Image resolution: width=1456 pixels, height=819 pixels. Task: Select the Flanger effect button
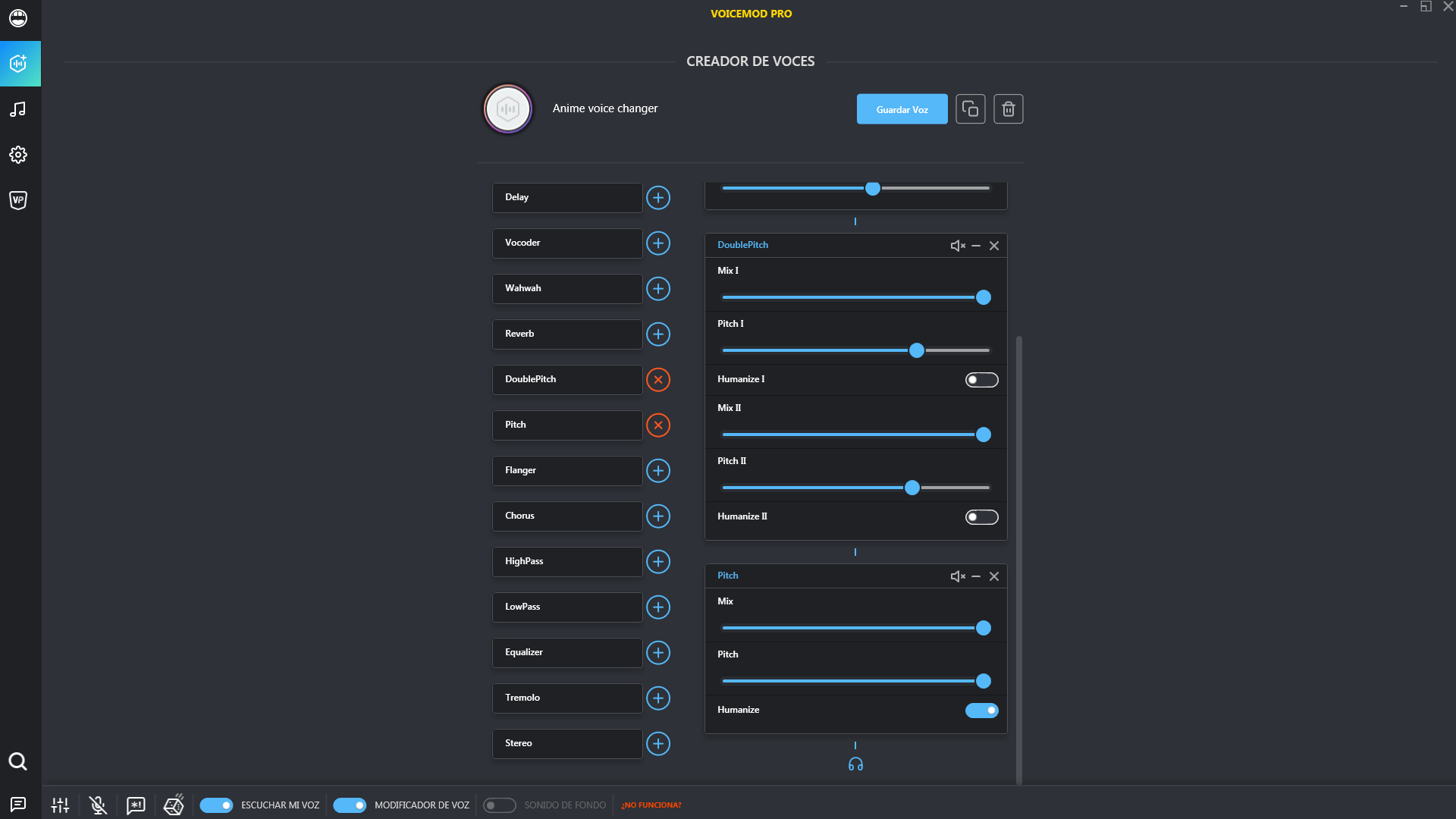click(567, 471)
